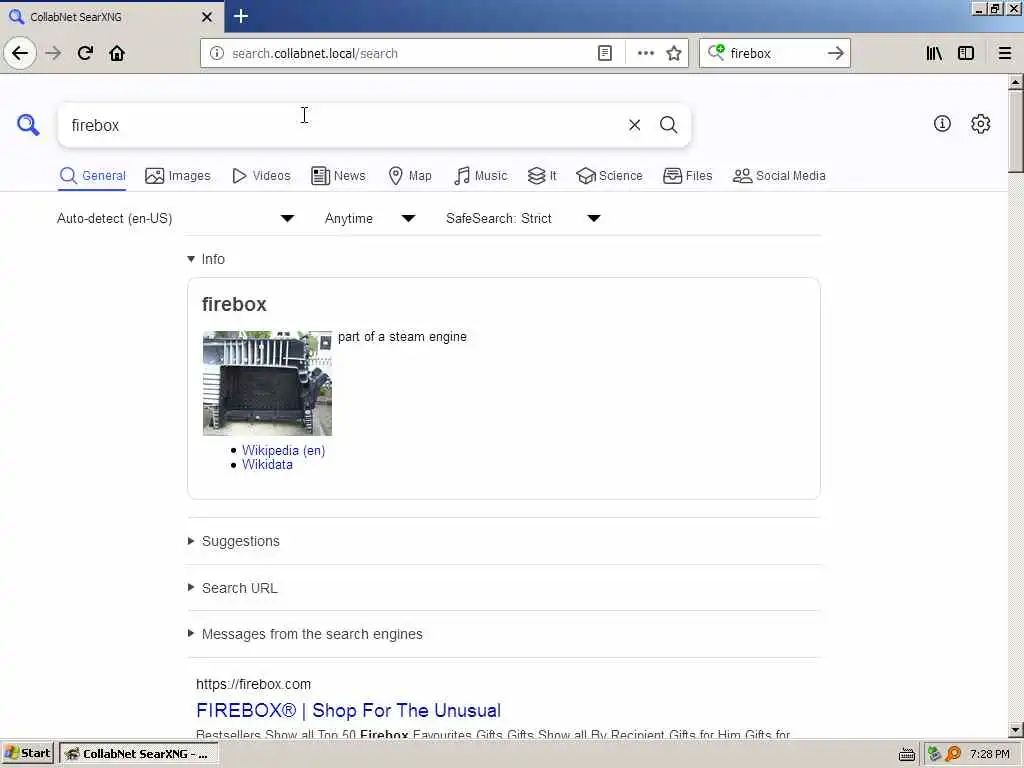The height and width of the screenshot is (768, 1024).
Task: Go back with the browser Back arrow
Action: 20,53
